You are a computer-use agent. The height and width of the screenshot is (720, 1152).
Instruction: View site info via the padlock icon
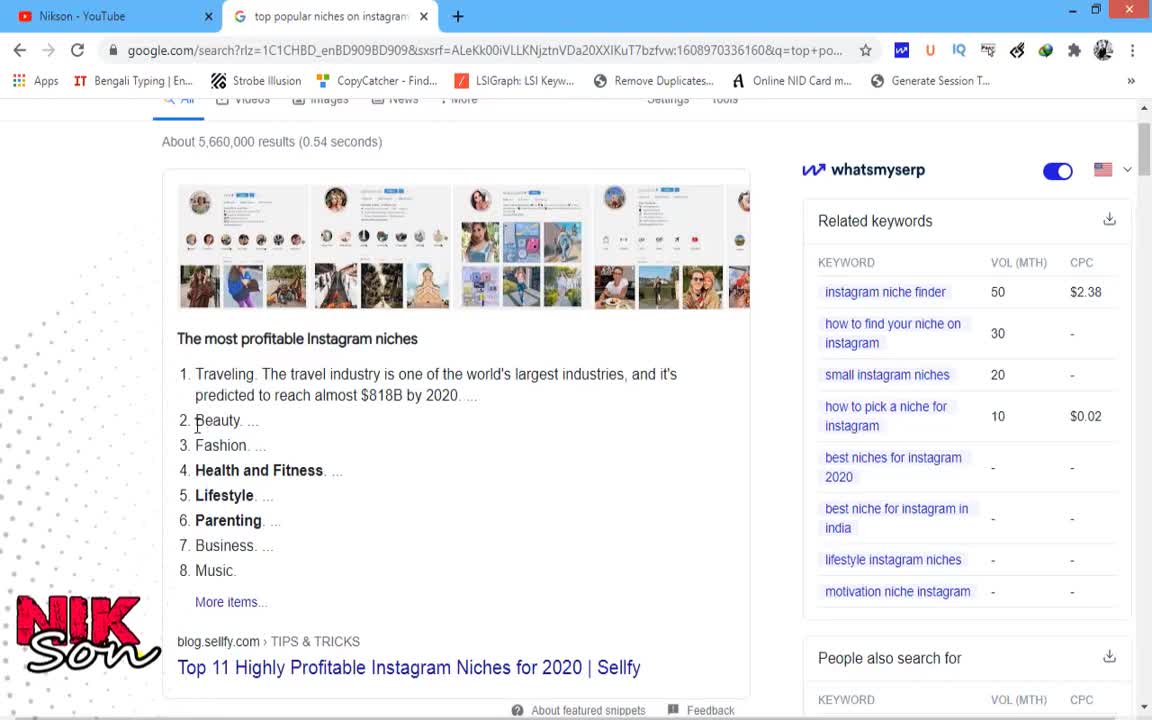click(112, 50)
